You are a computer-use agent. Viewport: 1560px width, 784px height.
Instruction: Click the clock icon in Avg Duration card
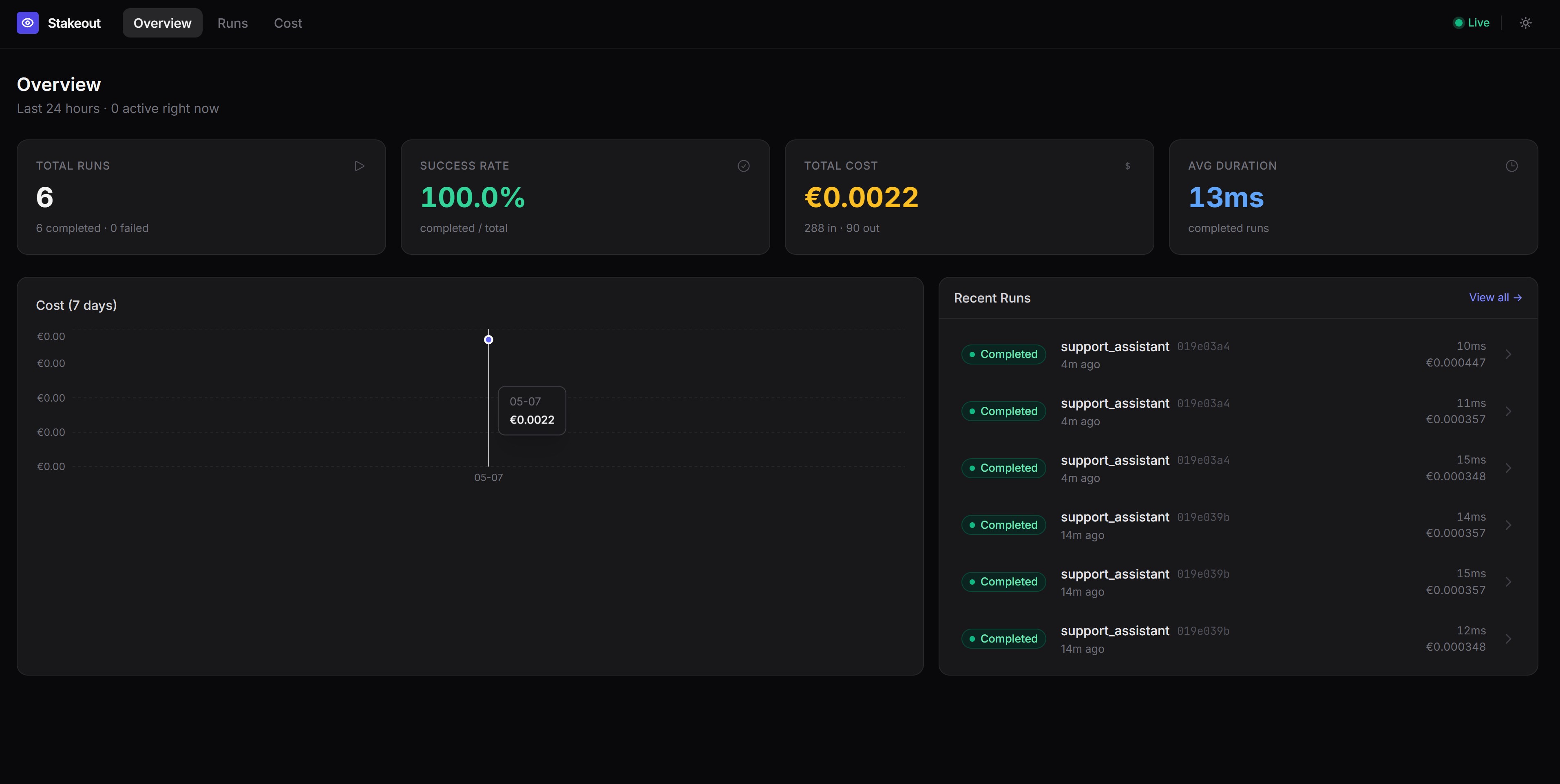(x=1511, y=166)
